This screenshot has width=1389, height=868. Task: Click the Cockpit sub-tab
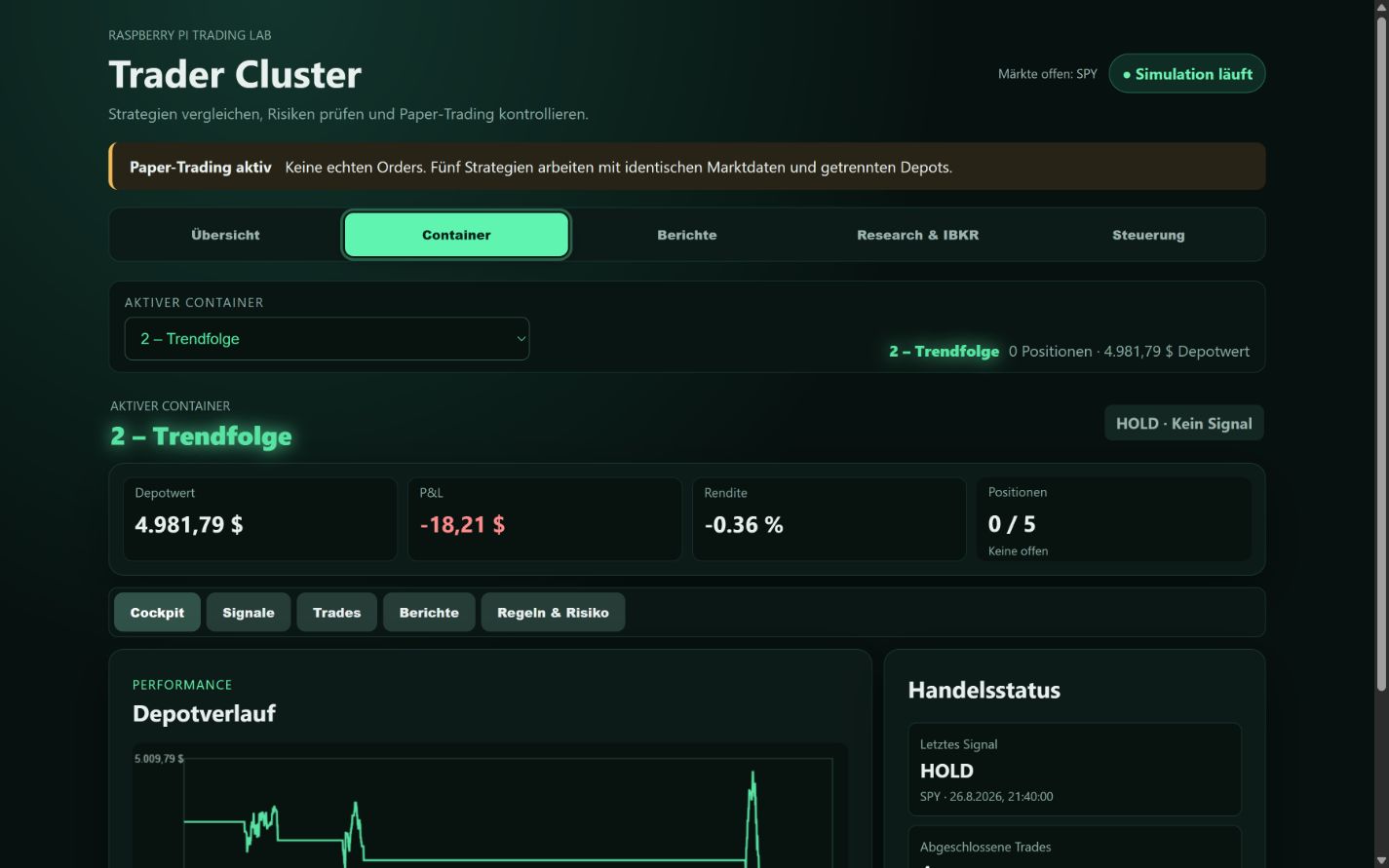point(157,613)
